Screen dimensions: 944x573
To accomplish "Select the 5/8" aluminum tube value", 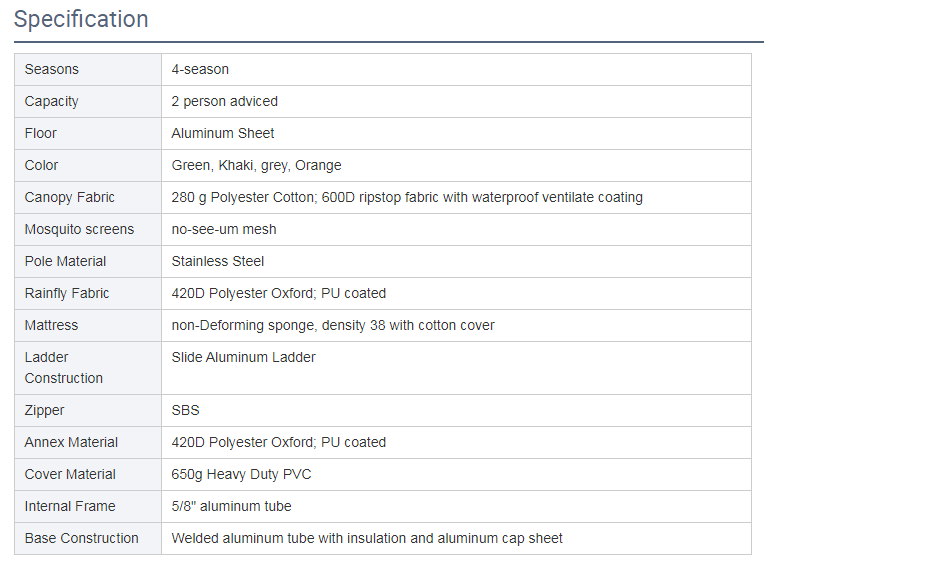I will coord(232,506).
